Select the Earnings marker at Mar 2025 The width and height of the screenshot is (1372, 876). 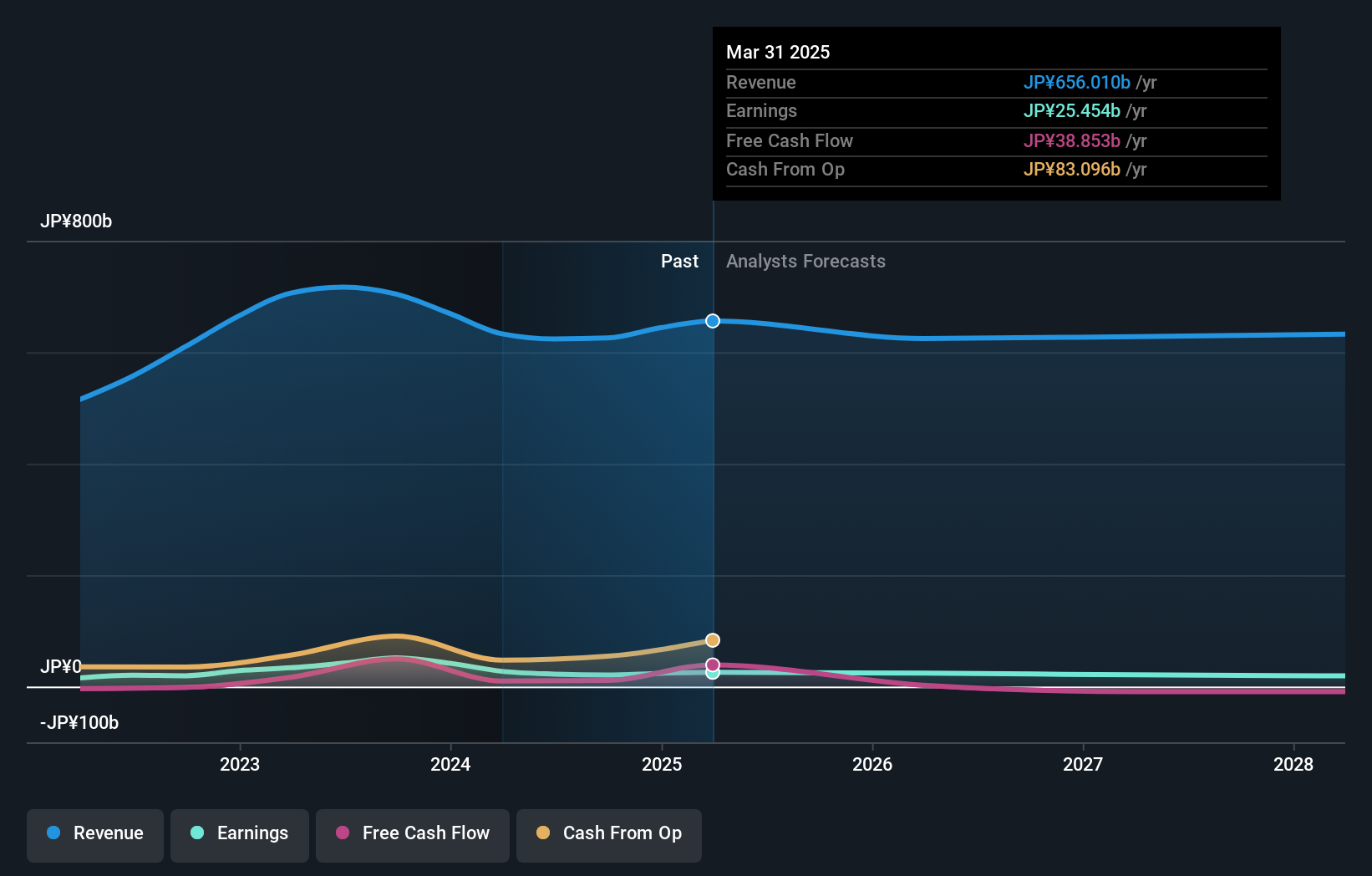pos(713,673)
